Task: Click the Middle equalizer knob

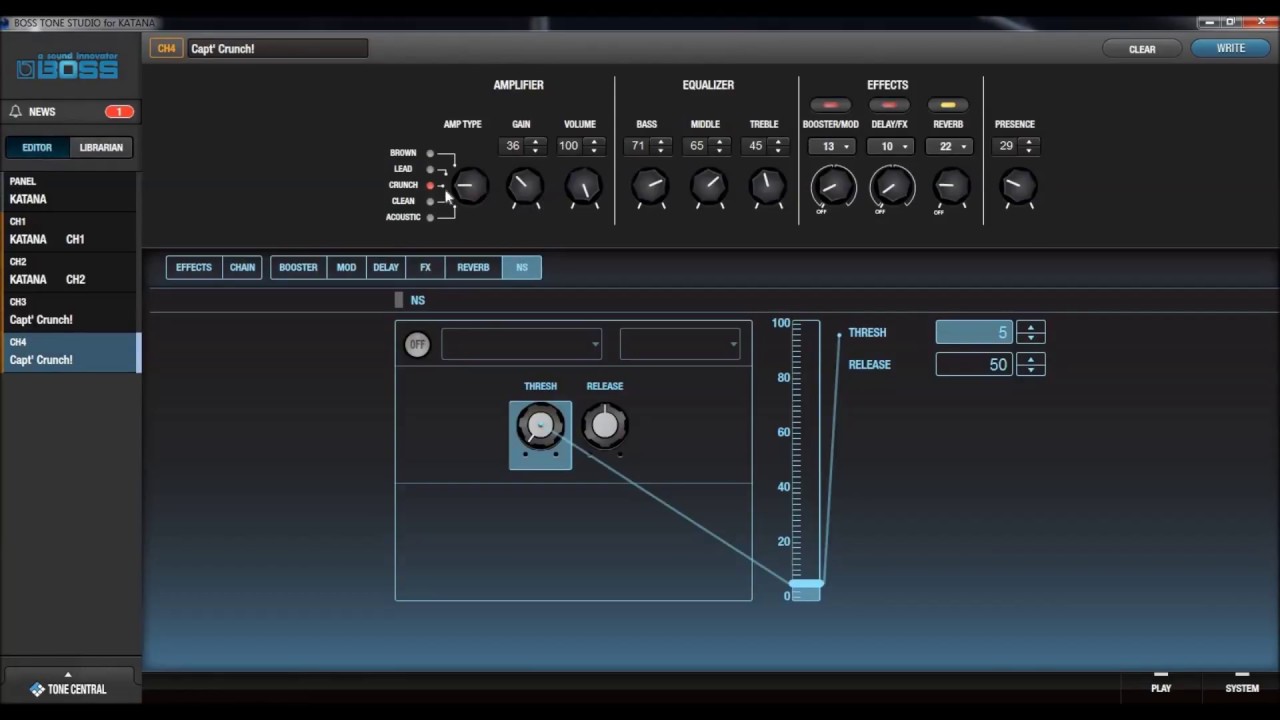Action: pos(708,186)
